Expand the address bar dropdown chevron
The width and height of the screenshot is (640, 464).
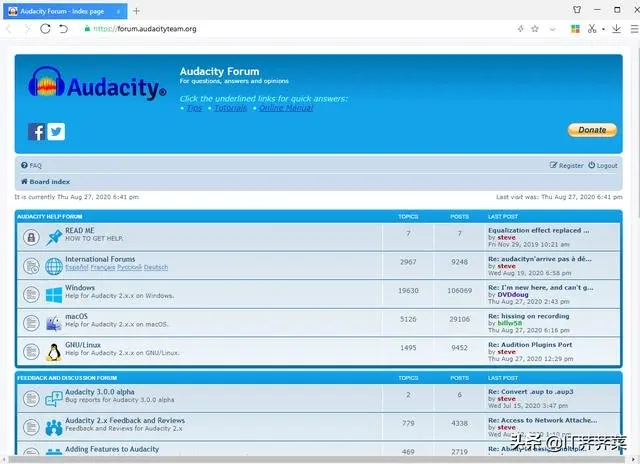553,29
